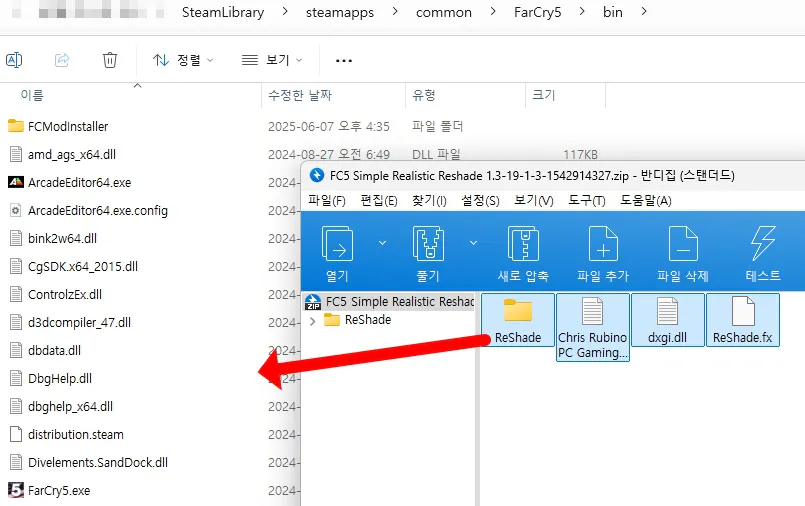Viewport: 805px width, 506px height.
Task: Click the more options ellipsis in Explorer toolbar
Action: click(x=343, y=60)
